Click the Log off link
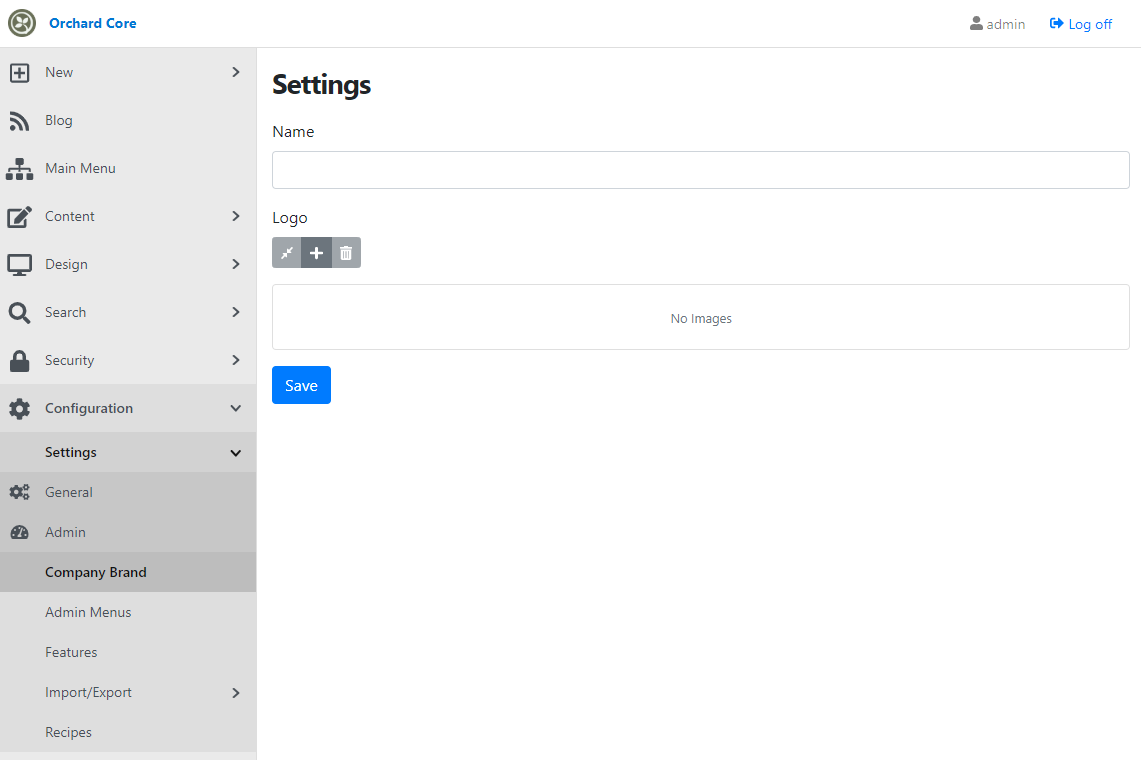 click(x=1081, y=24)
